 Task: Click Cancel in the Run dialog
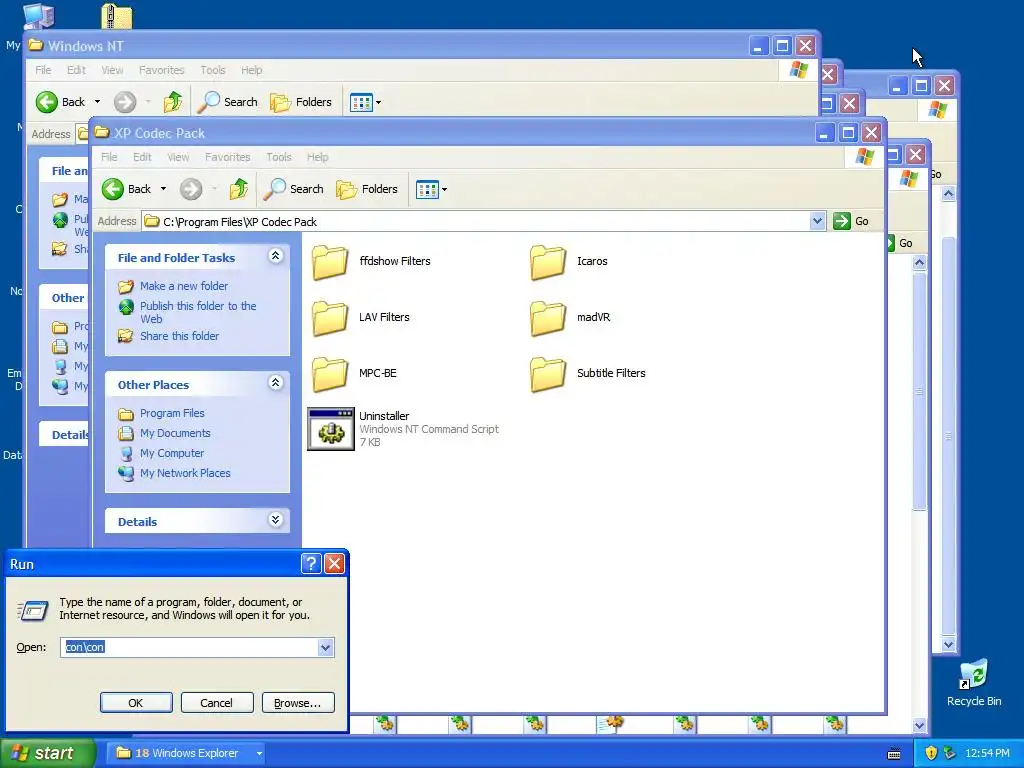pos(216,703)
